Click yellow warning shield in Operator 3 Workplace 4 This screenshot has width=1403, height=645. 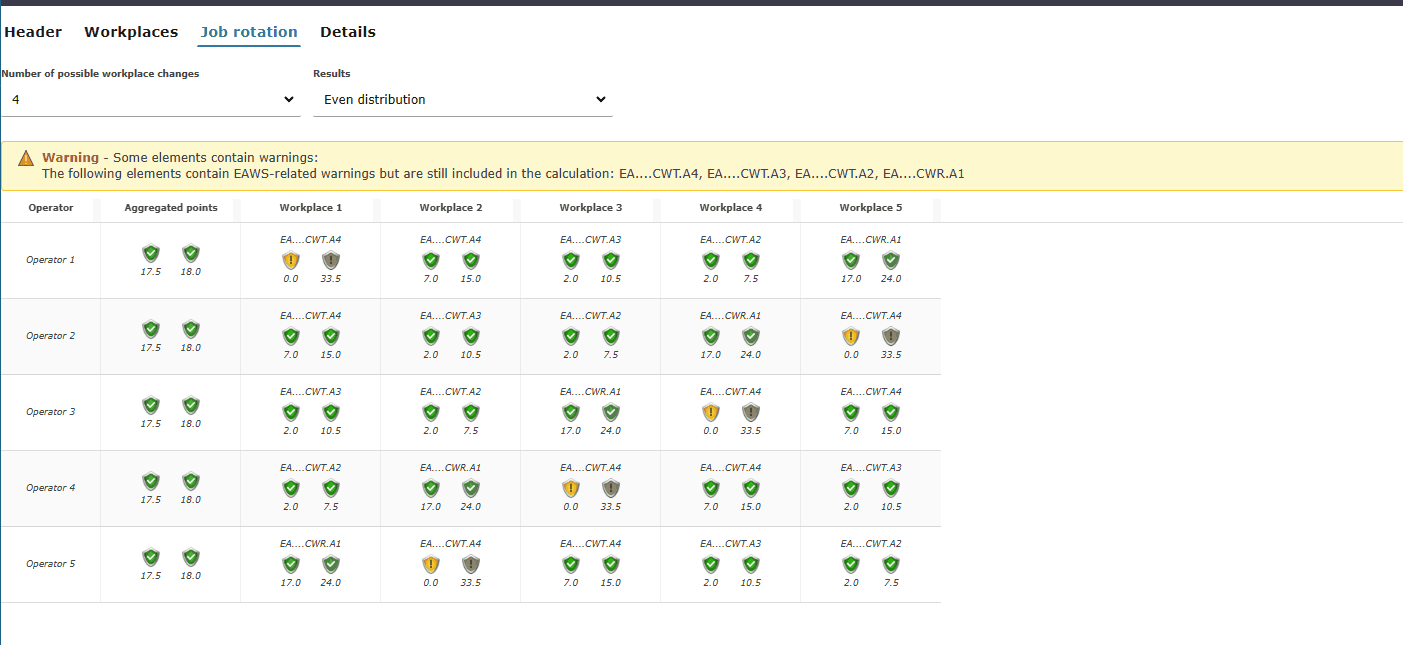coord(711,413)
